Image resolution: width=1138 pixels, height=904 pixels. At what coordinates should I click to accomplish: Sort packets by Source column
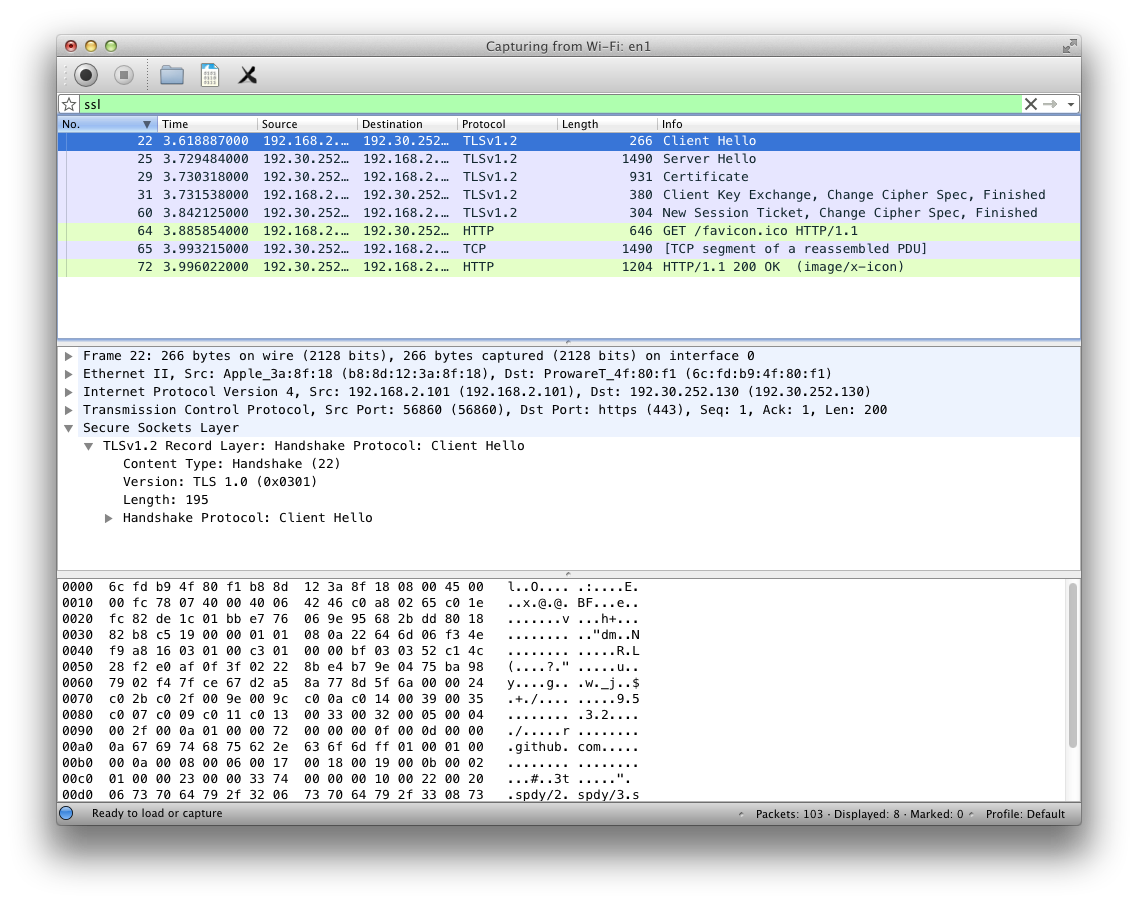307,124
